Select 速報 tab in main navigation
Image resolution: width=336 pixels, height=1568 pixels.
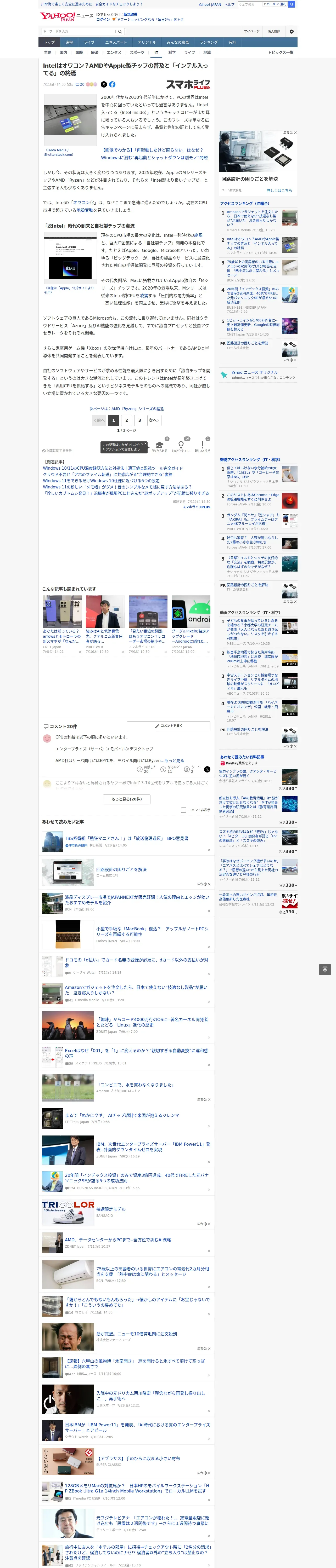click(x=69, y=42)
